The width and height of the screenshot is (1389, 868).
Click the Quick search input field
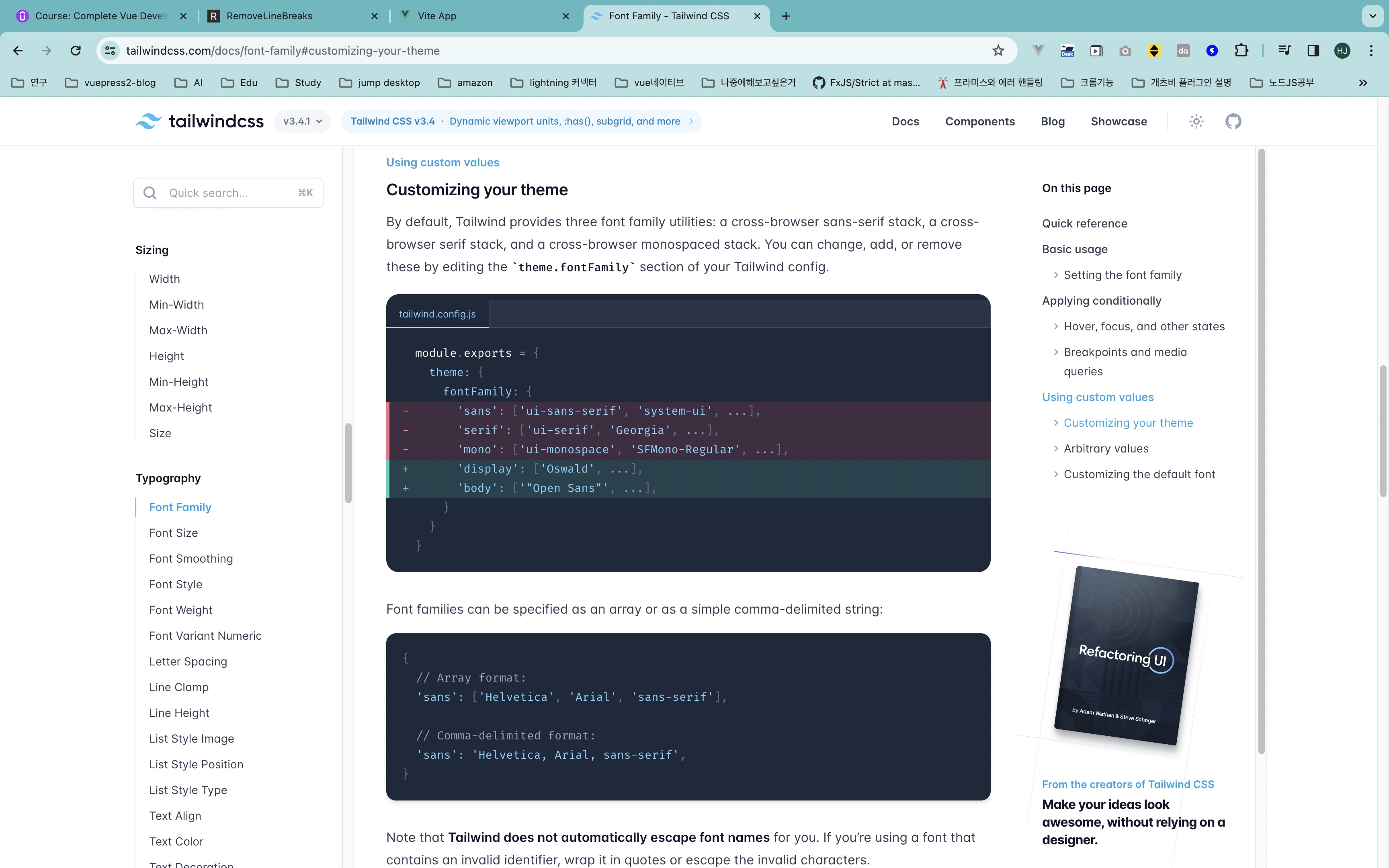tap(228, 193)
